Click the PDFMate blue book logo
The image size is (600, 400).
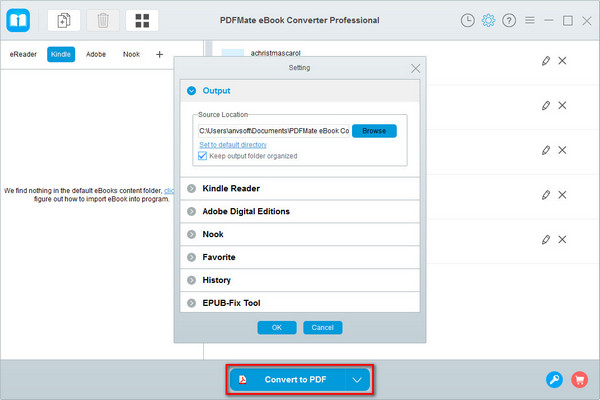(18, 20)
